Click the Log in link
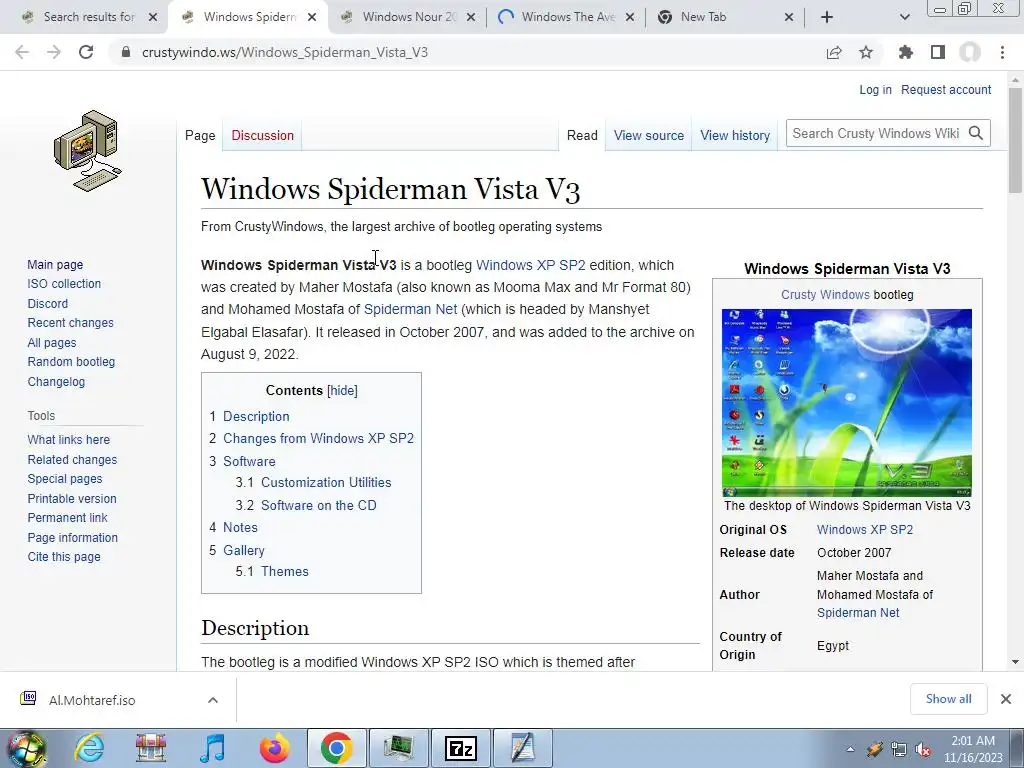 coord(875,89)
